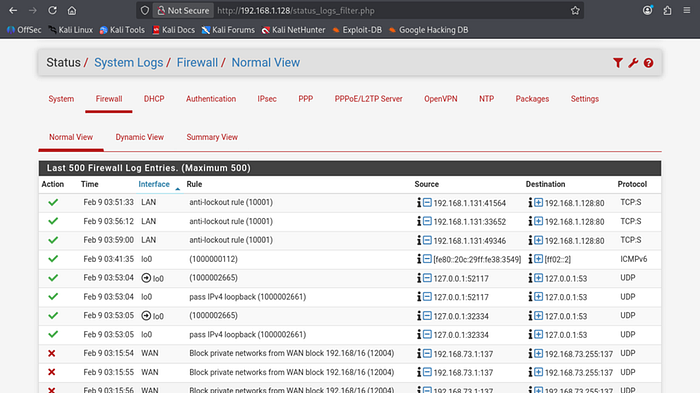
Task: Open the NTP logs tab
Action: (487, 99)
